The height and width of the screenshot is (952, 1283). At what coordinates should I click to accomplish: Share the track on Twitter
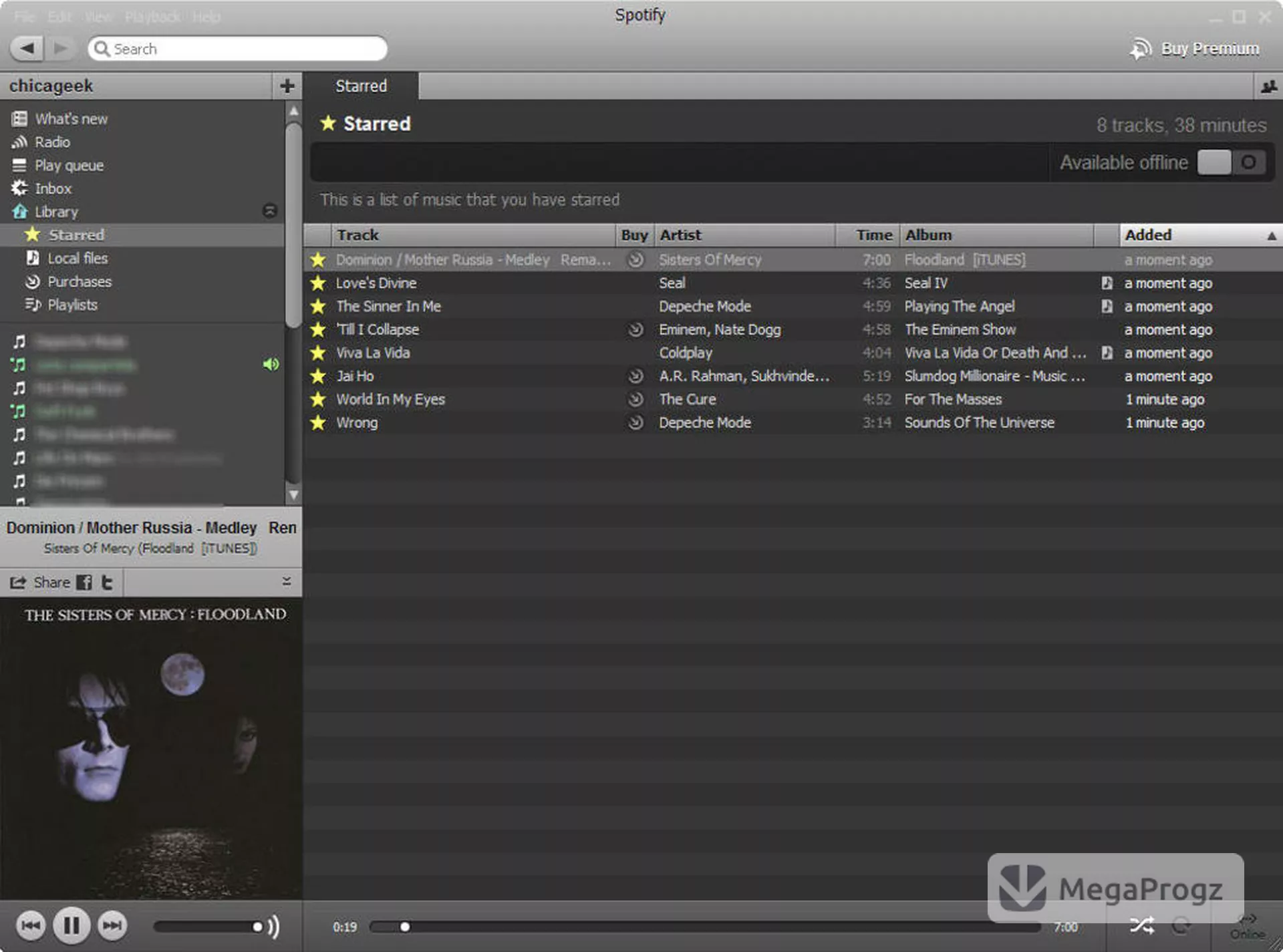tap(107, 583)
